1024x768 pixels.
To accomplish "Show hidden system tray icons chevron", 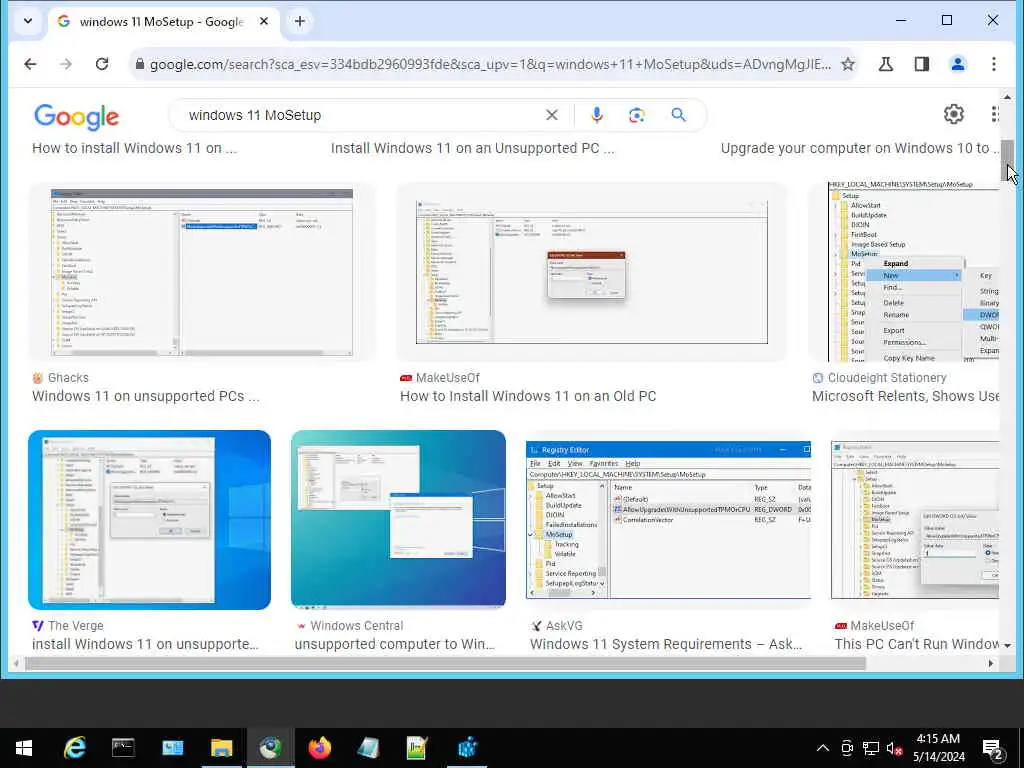I will [823, 748].
